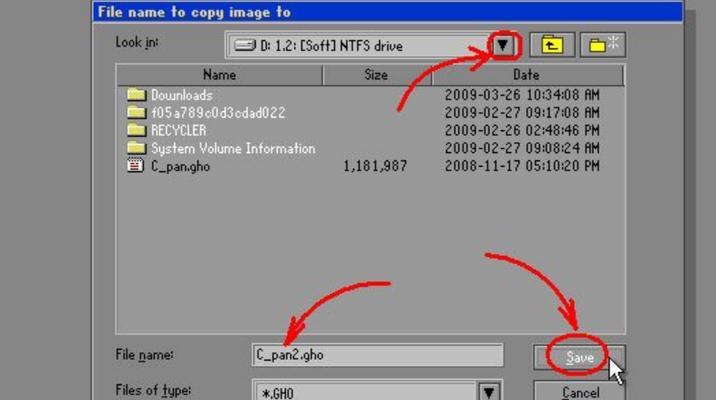Click the date 2009-02-27 09:08:24 AM

522,148
